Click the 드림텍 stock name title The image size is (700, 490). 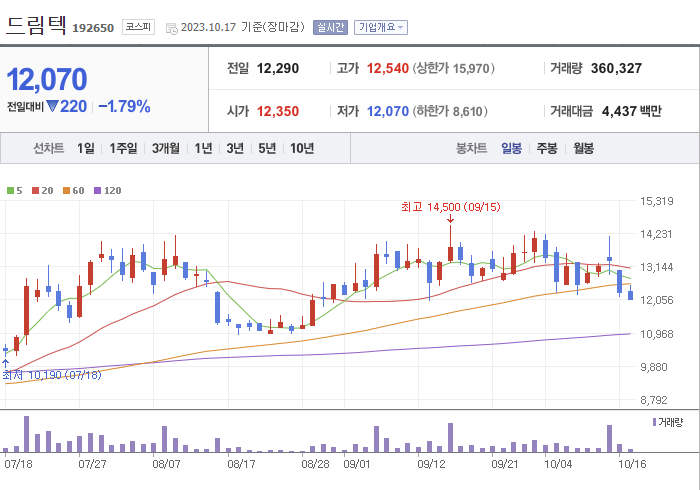(x=36, y=25)
